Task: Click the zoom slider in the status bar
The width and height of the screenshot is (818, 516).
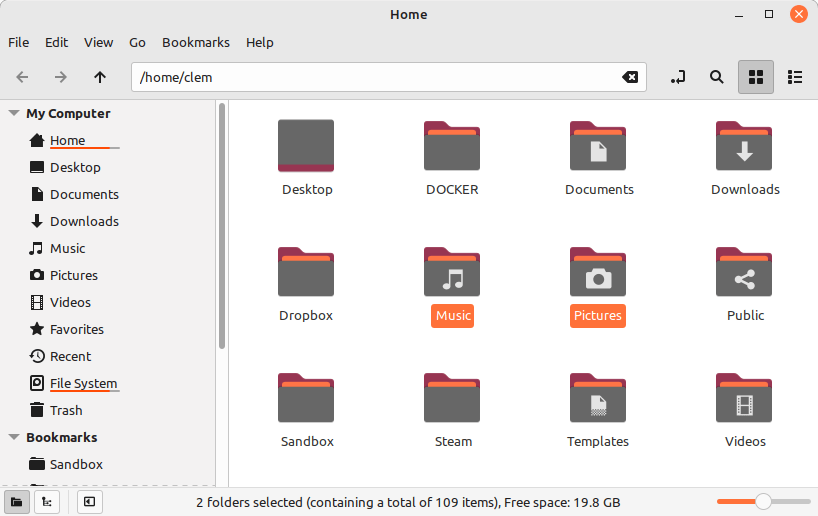Action: coord(764,501)
